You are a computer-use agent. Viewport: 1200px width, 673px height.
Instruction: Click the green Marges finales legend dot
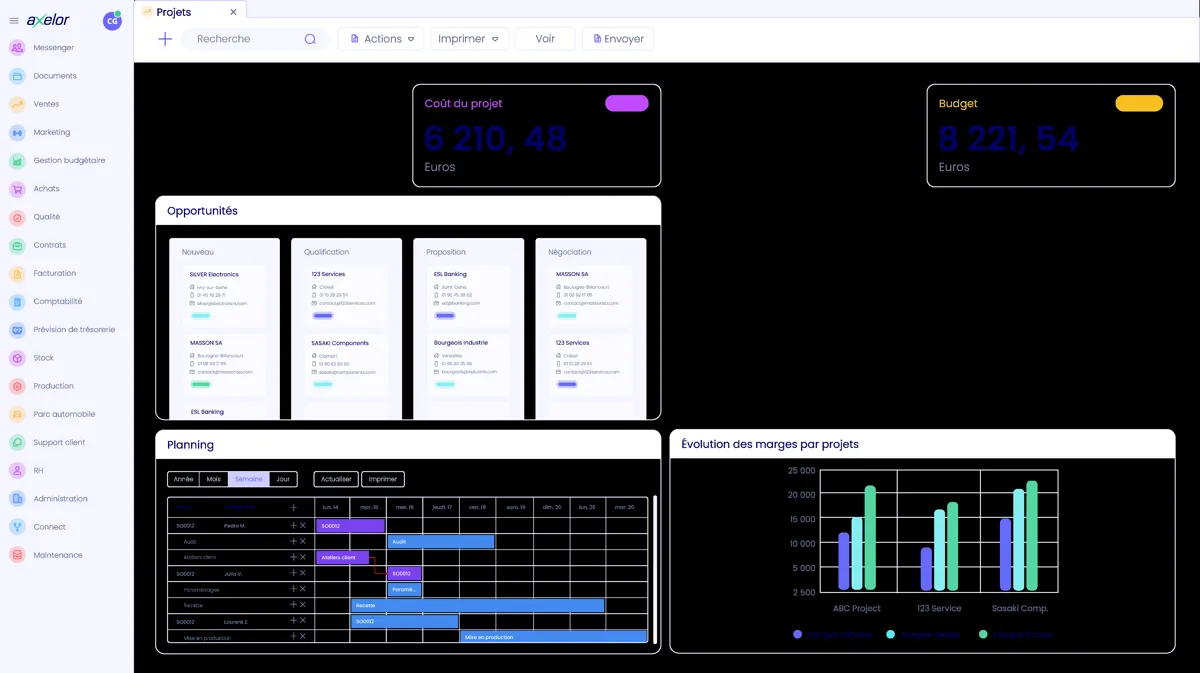pos(983,634)
